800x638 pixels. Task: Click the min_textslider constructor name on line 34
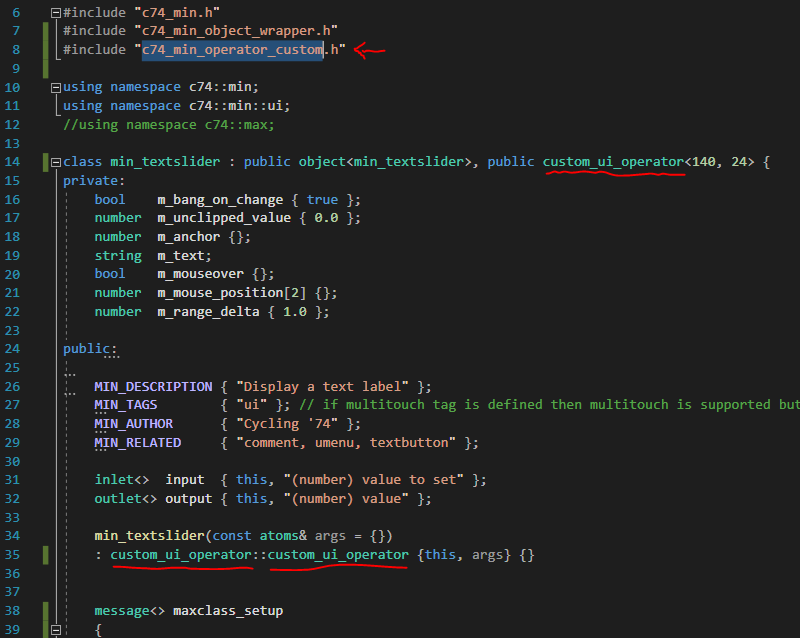[x=149, y=535]
